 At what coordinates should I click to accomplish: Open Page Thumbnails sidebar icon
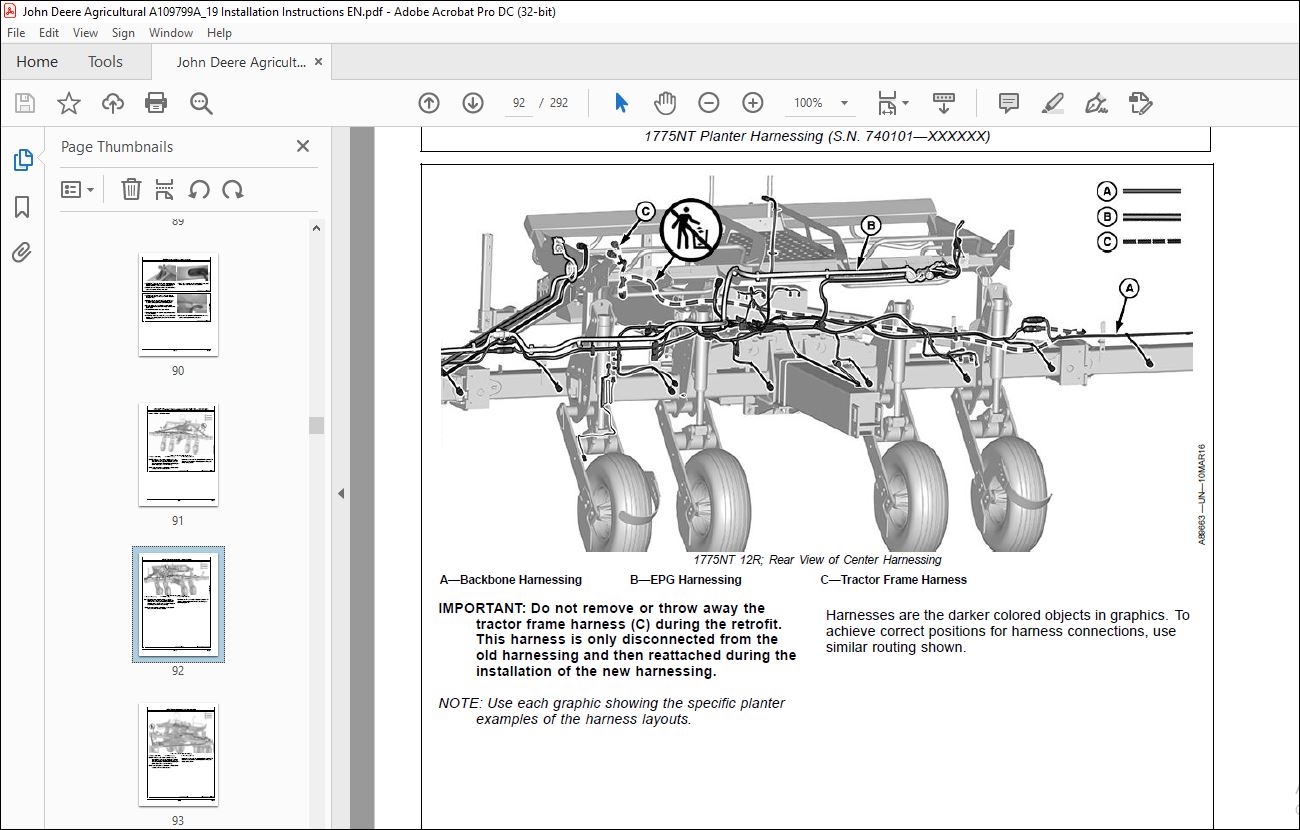tap(22, 160)
